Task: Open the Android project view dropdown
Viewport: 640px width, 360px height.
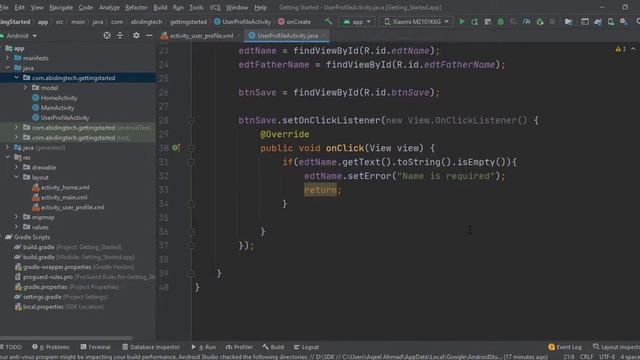Action: [19, 36]
